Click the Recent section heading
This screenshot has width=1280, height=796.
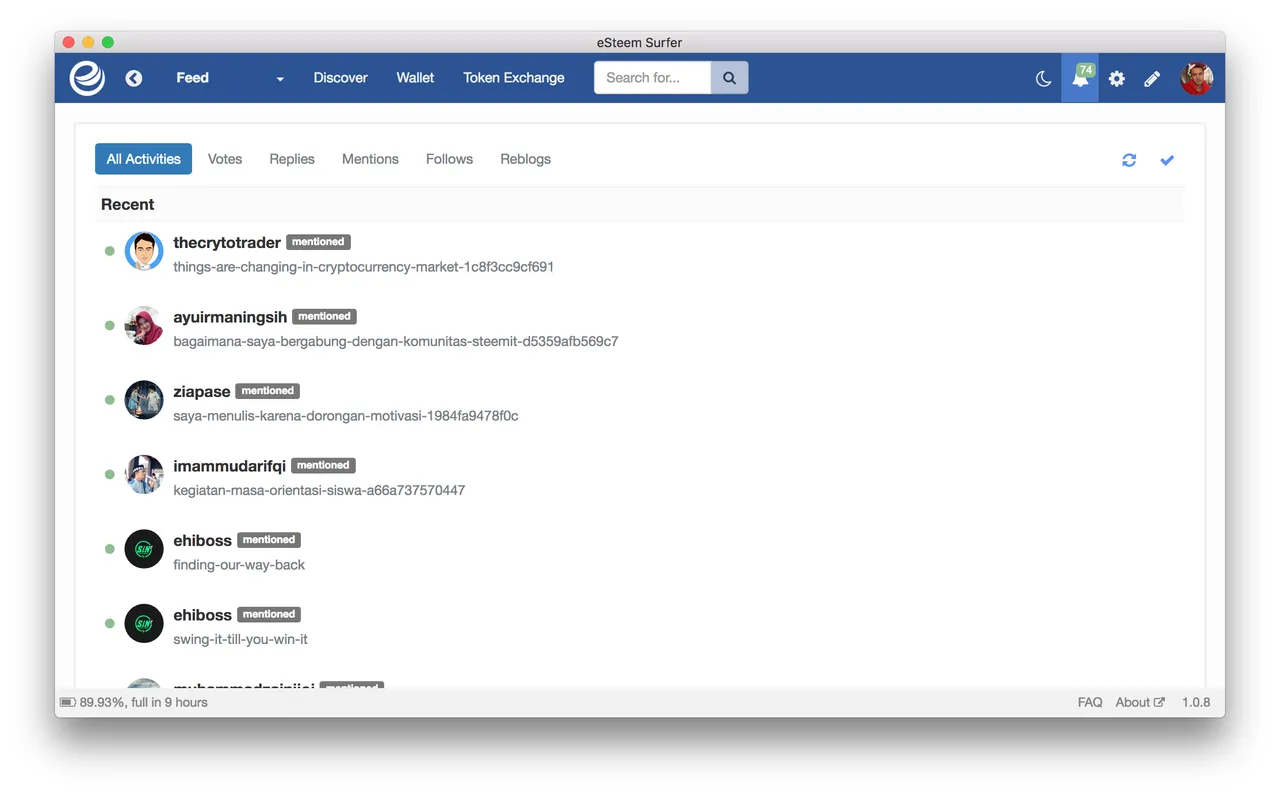point(127,204)
